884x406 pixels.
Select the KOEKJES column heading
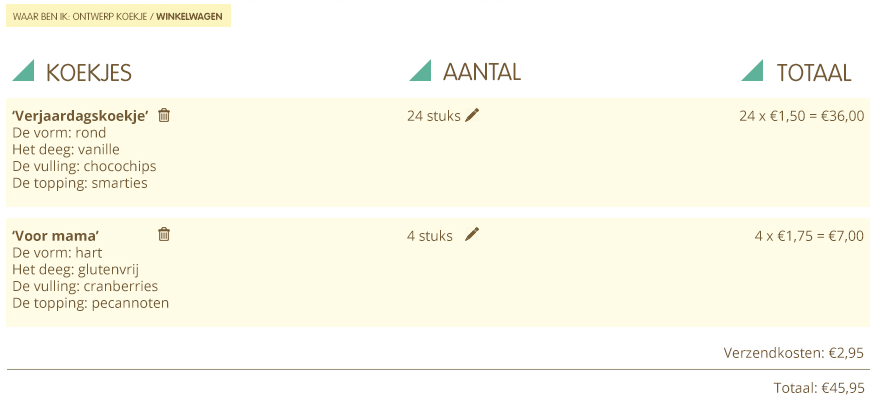(89, 72)
